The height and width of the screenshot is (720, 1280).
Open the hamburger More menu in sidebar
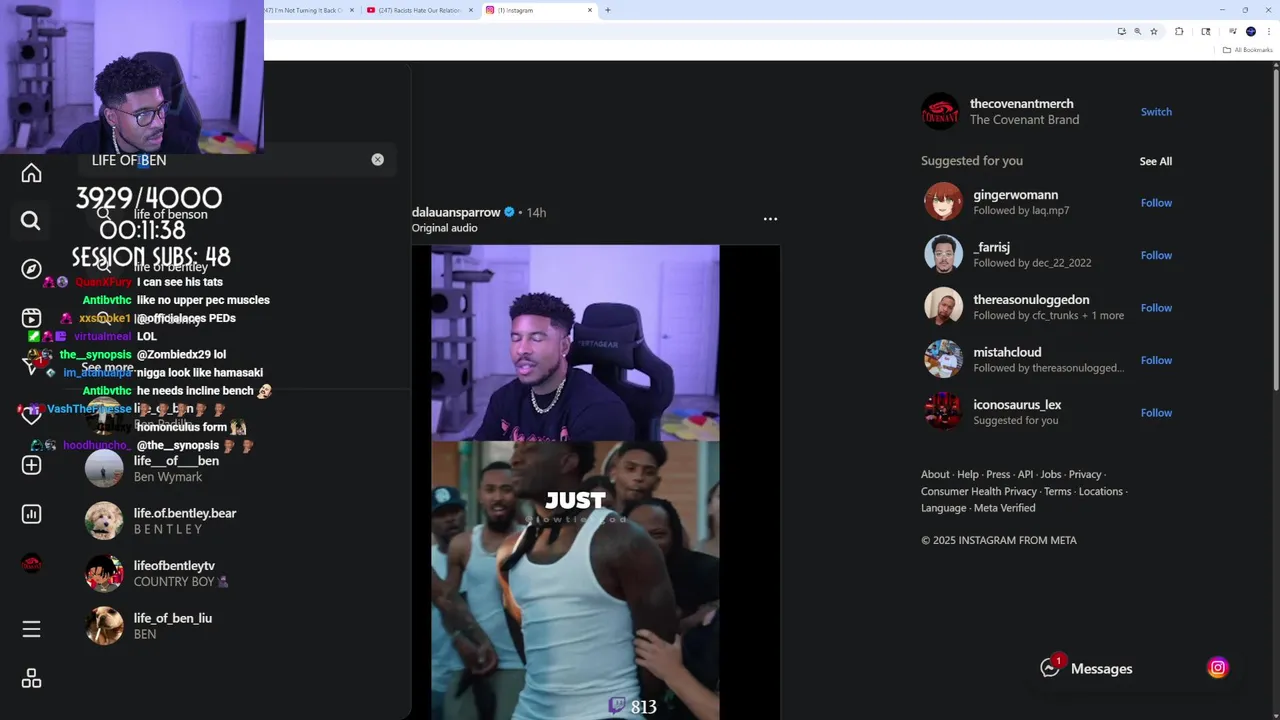pos(31,629)
